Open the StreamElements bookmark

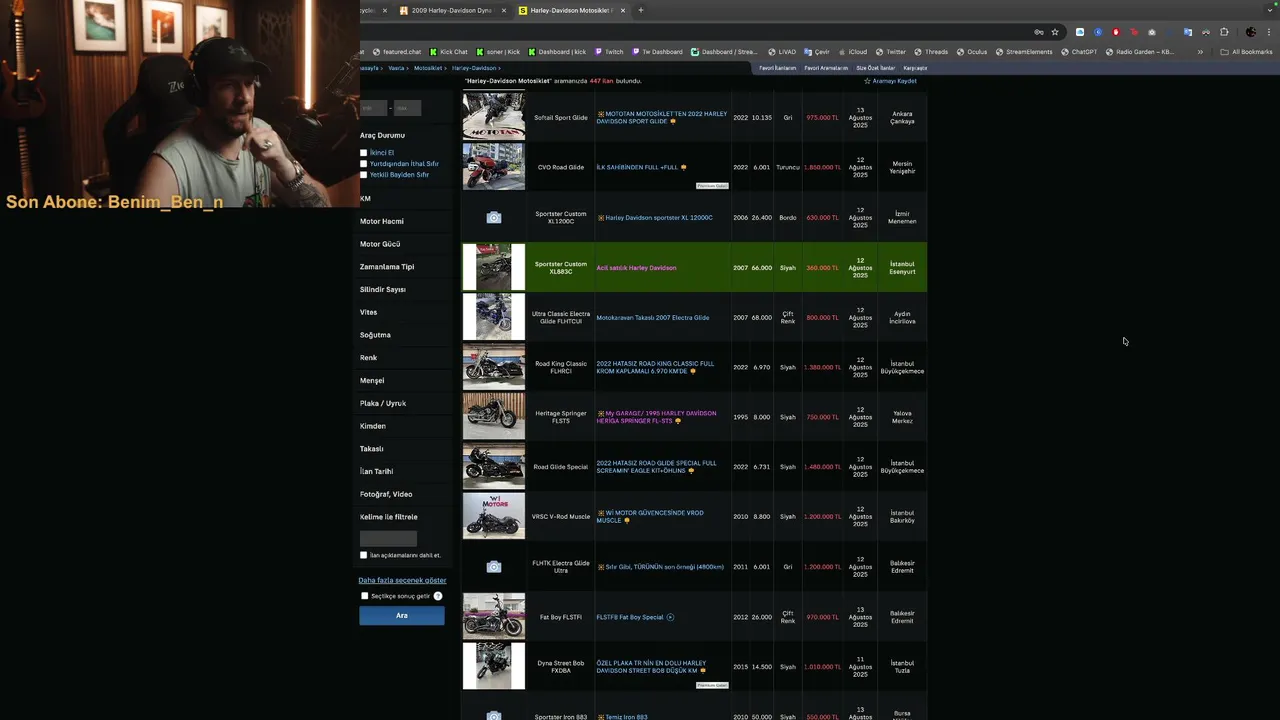click(x=1024, y=52)
